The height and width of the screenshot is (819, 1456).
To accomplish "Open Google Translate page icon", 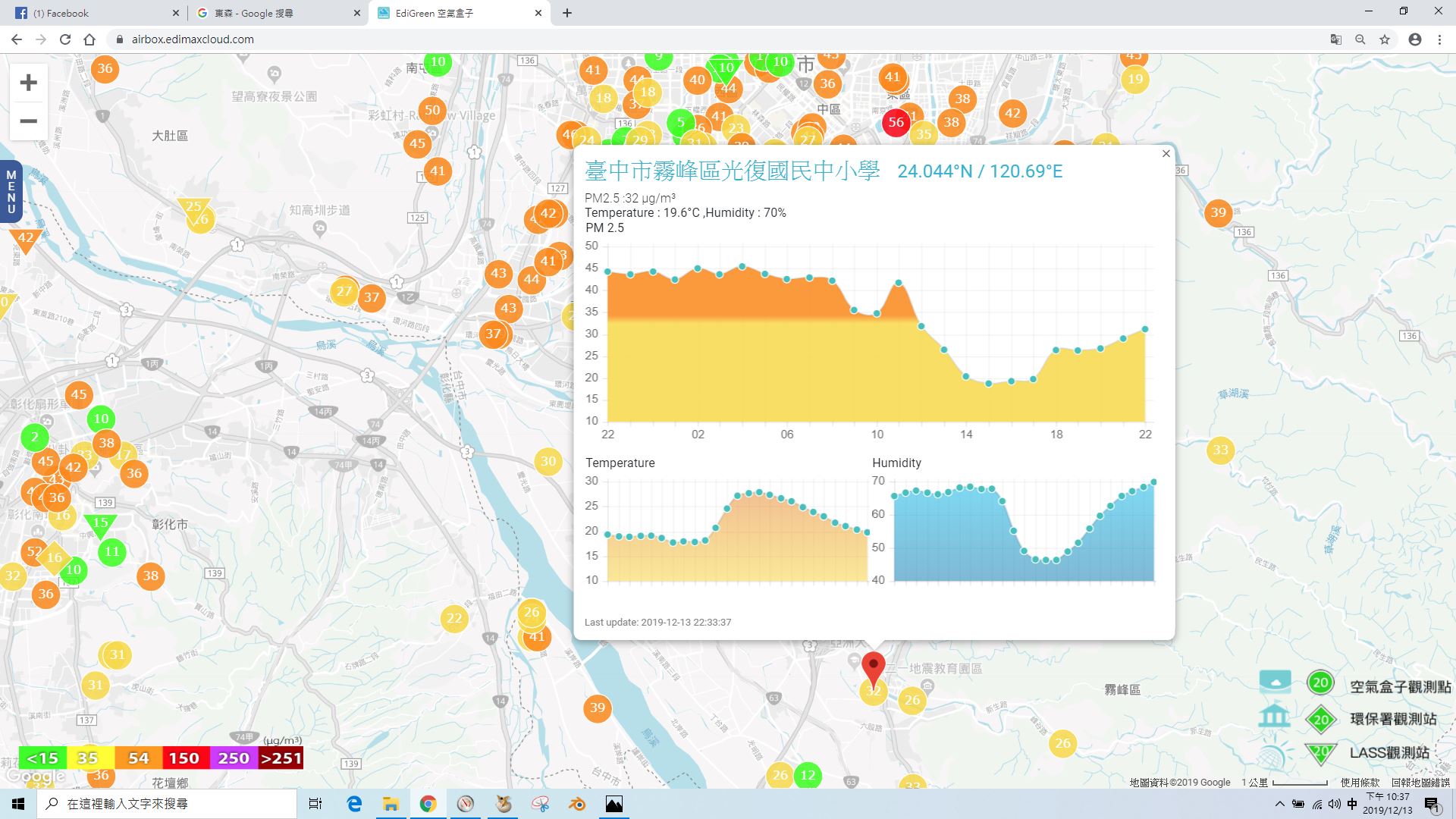I will (x=1336, y=39).
